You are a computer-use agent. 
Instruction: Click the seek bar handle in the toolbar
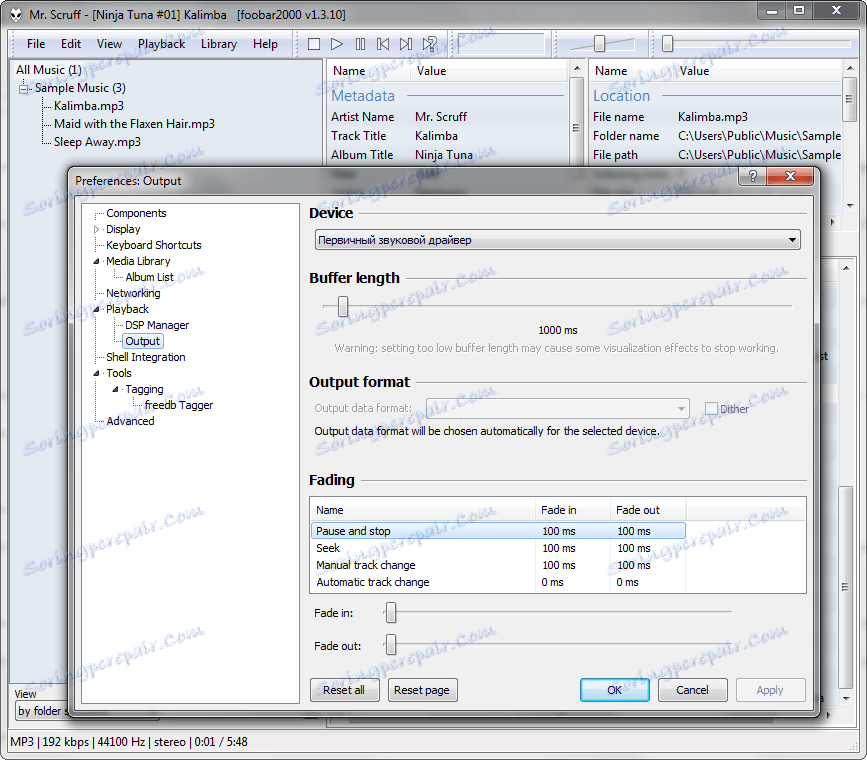click(667, 43)
